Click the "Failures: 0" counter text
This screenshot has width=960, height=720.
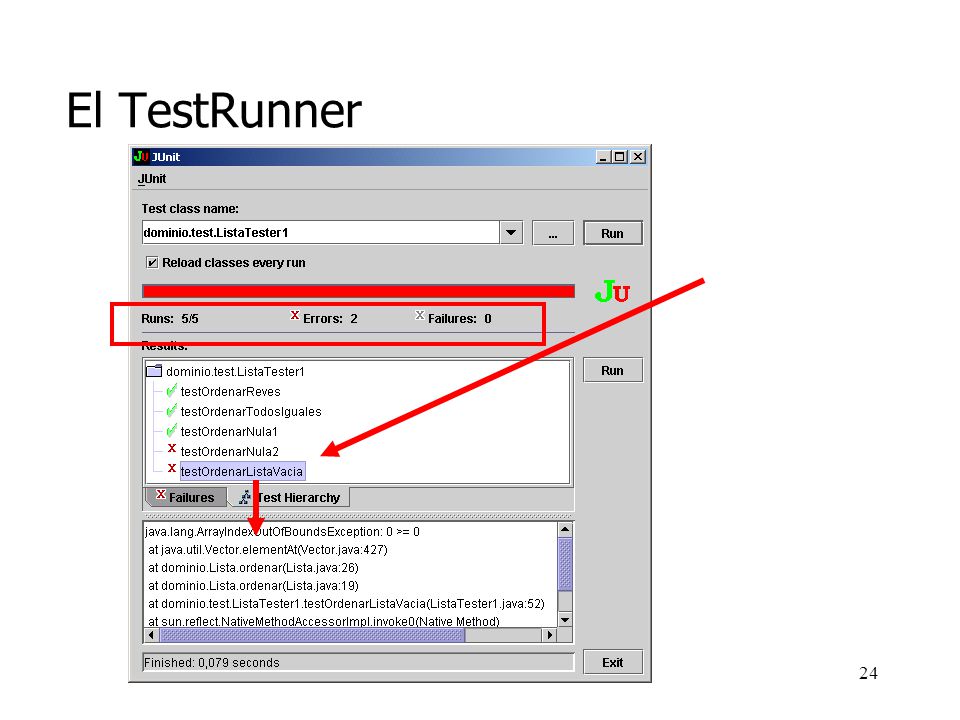[459, 319]
